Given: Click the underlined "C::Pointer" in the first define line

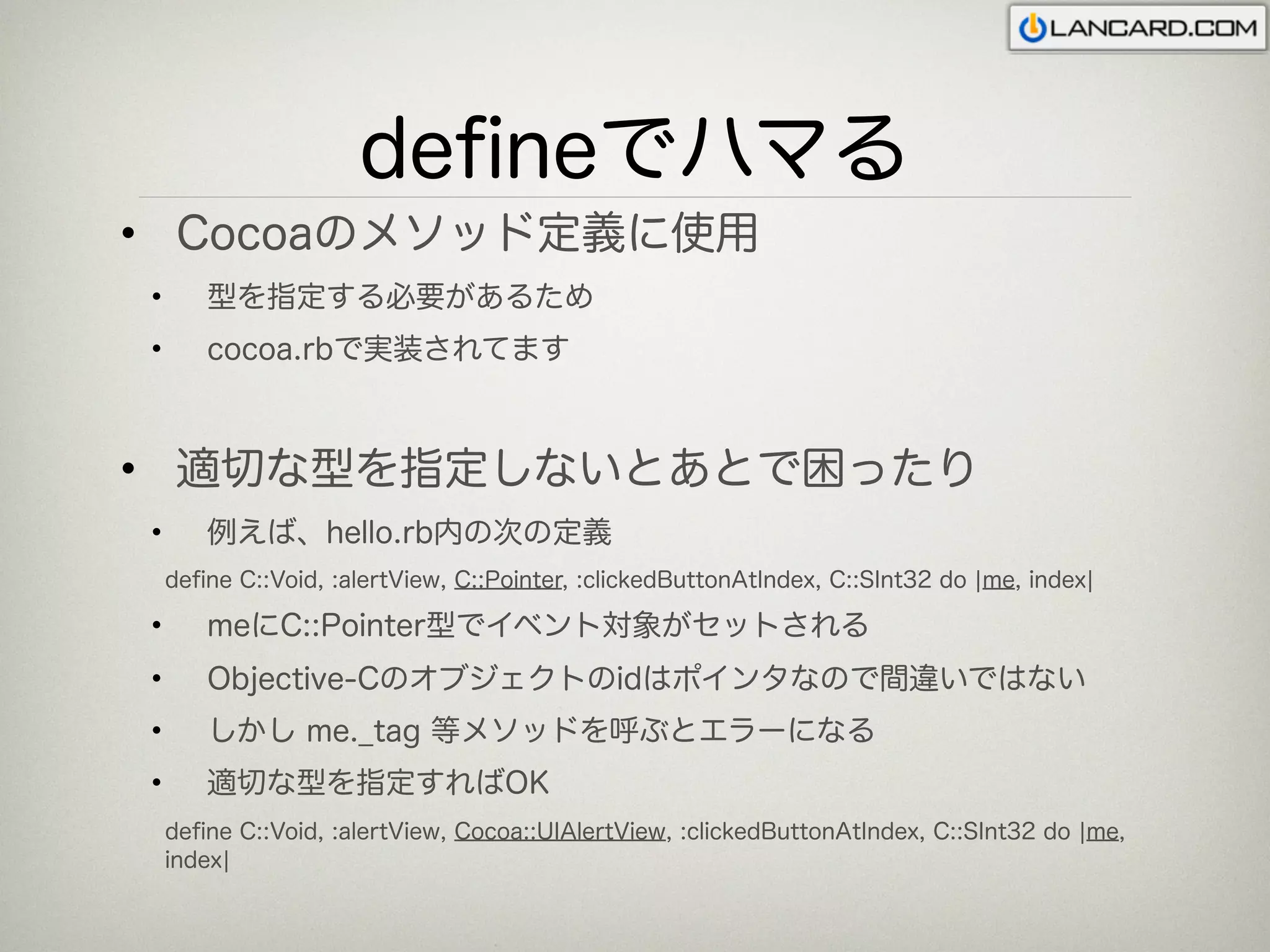Looking at the screenshot, I should click(x=508, y=580).
